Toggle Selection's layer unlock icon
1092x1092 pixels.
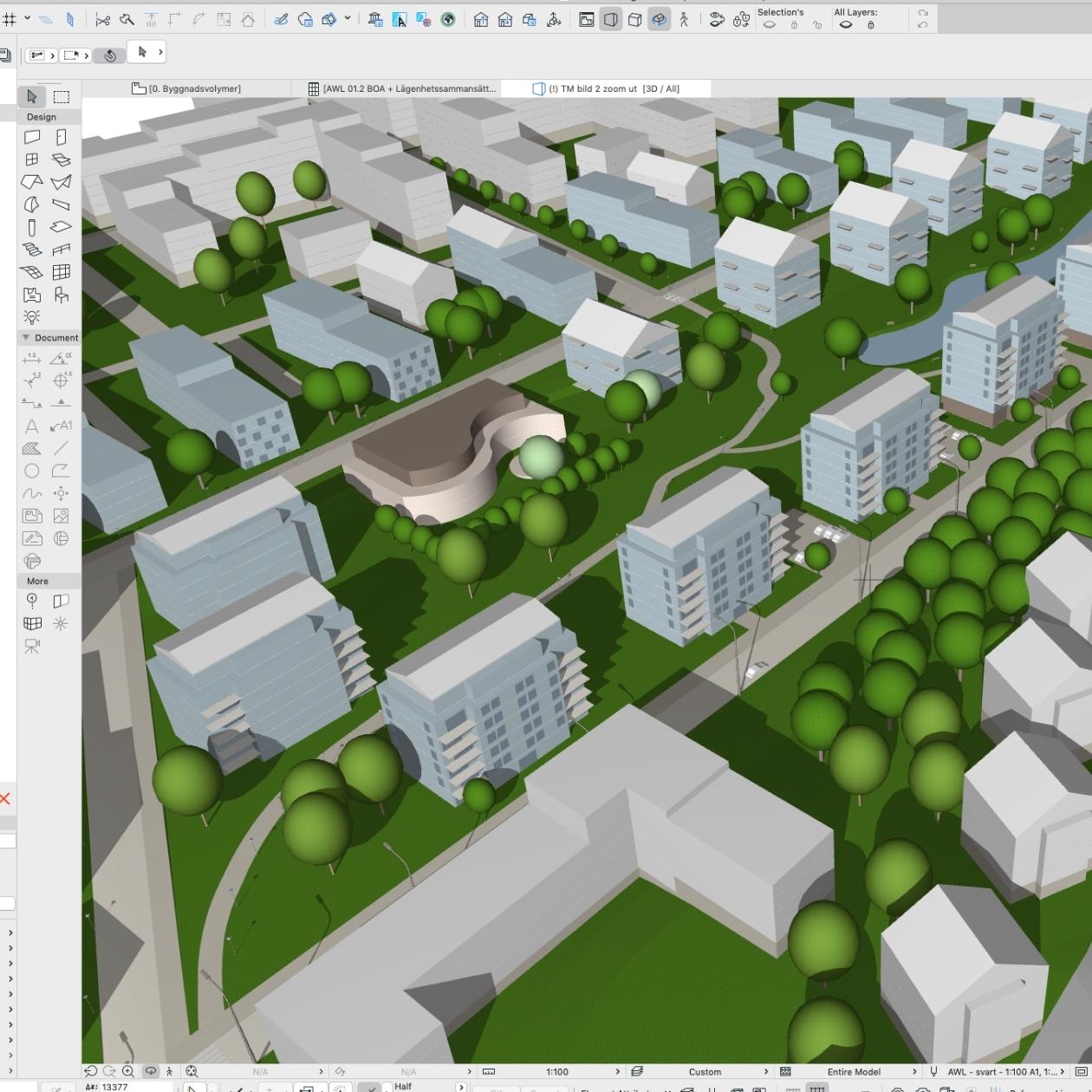pyautogui.click(x=816, y=25)
